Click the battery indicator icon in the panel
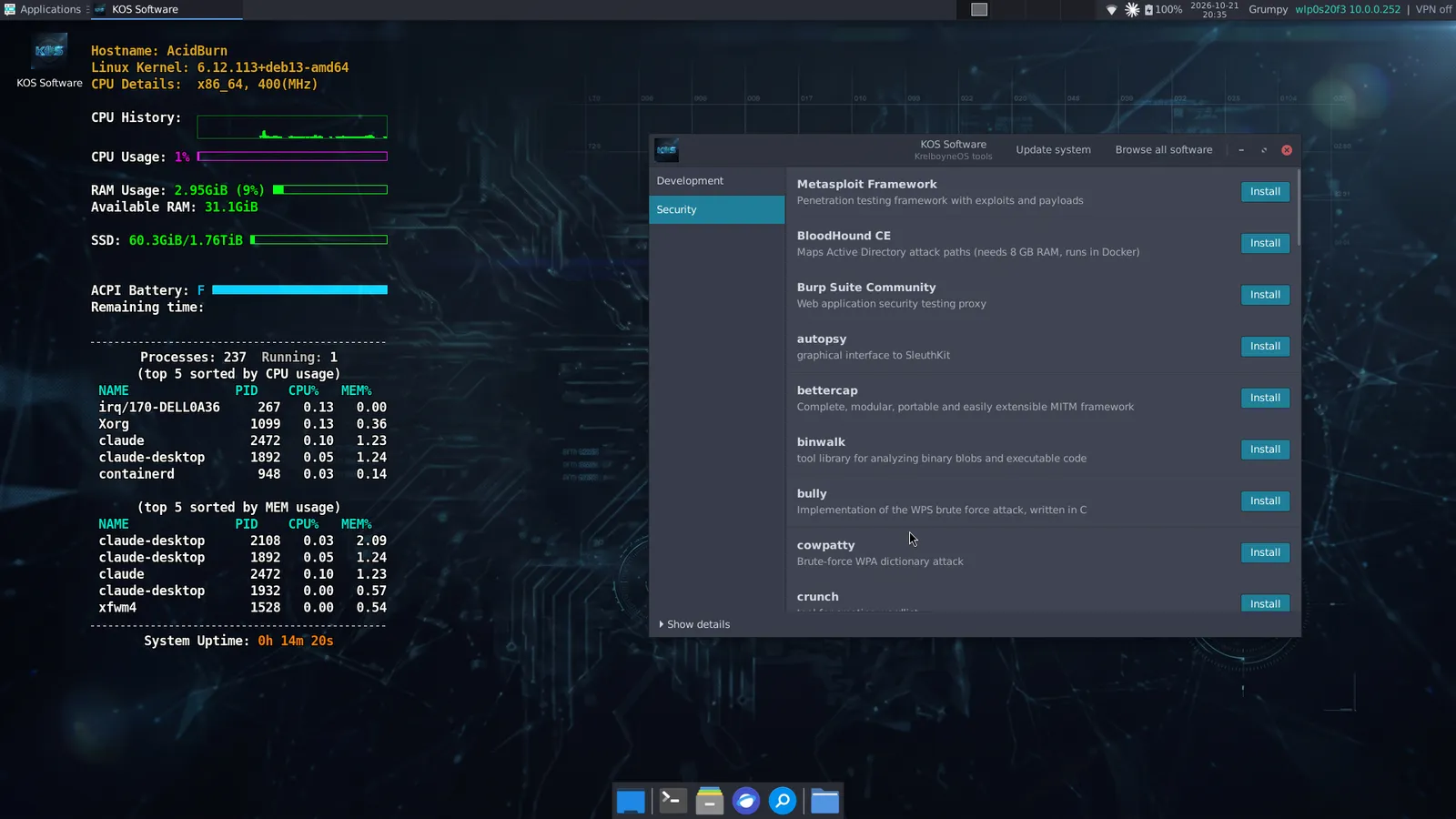 click(1148, 10)
